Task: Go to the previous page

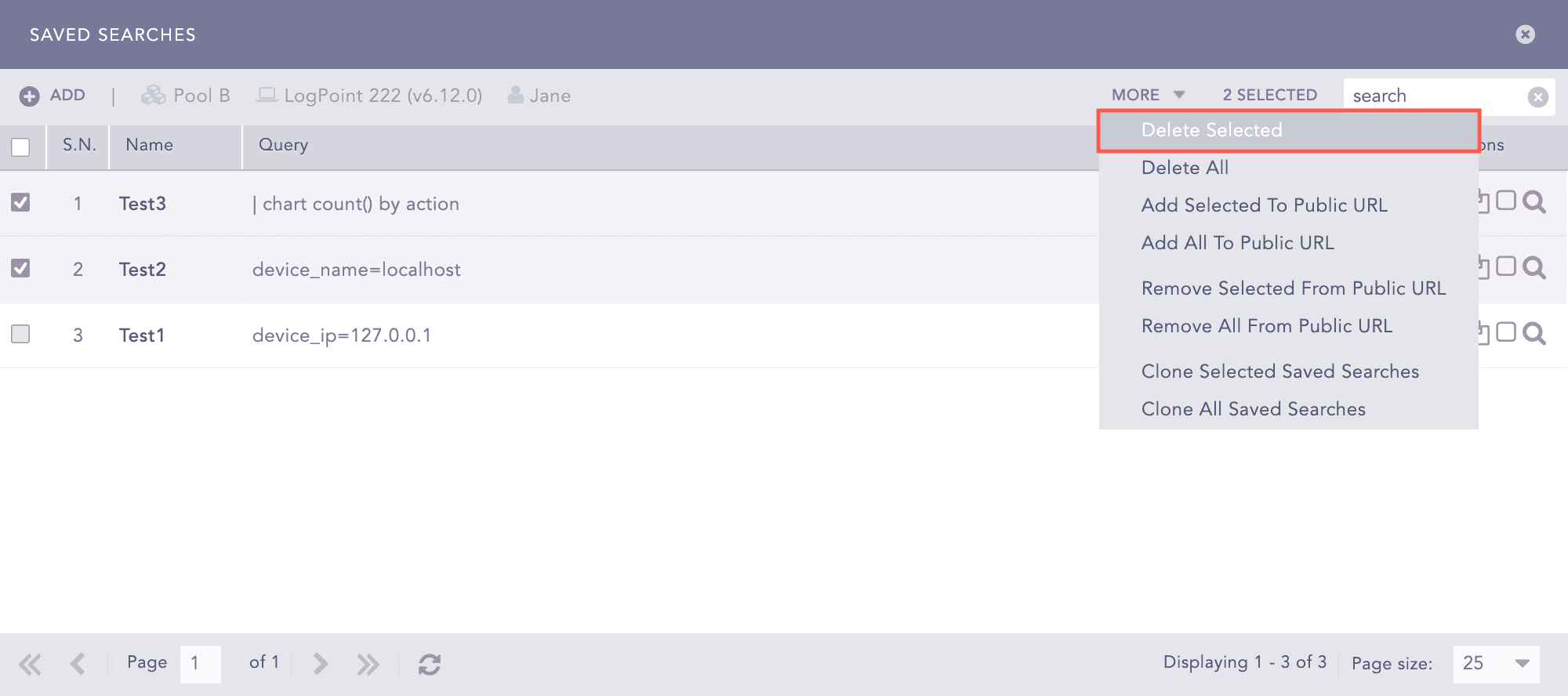Action: tap(78, 664)
